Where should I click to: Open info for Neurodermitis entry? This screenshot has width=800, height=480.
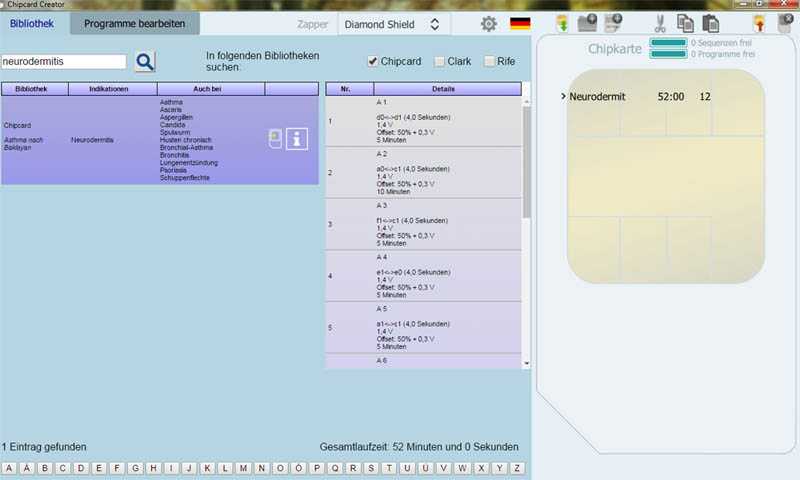click(297, 139)
